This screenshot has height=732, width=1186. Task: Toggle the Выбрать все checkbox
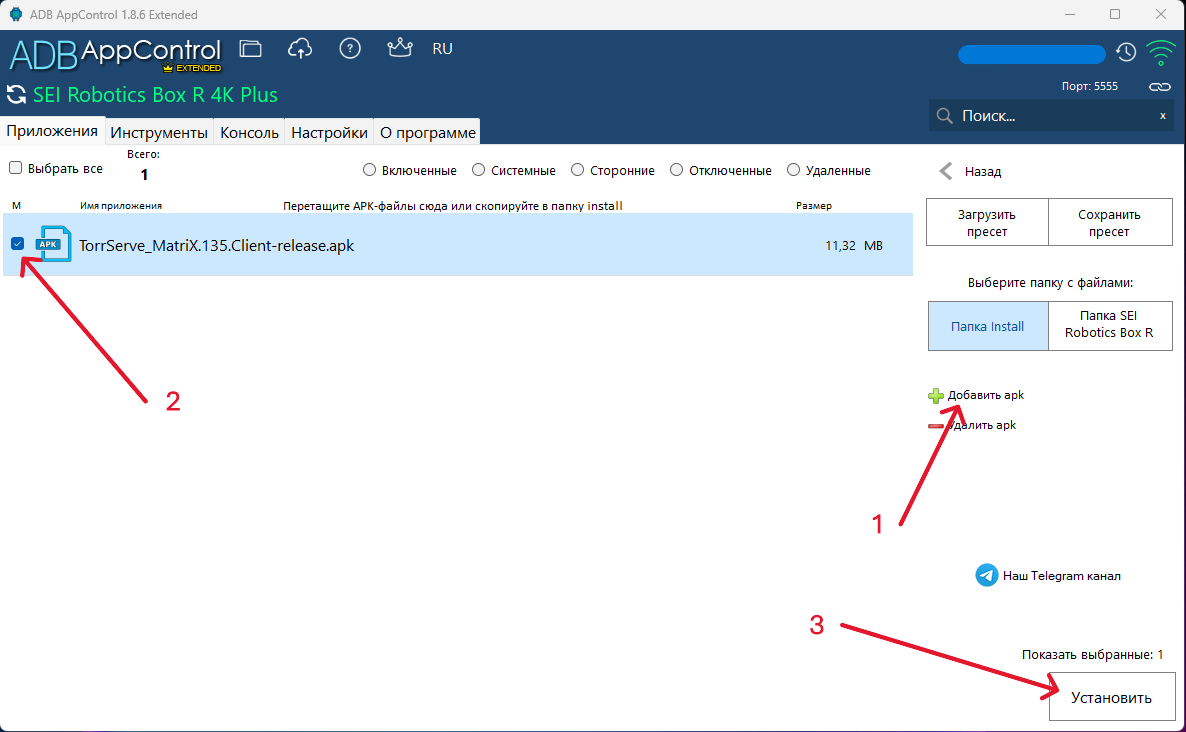pos(15,168)
